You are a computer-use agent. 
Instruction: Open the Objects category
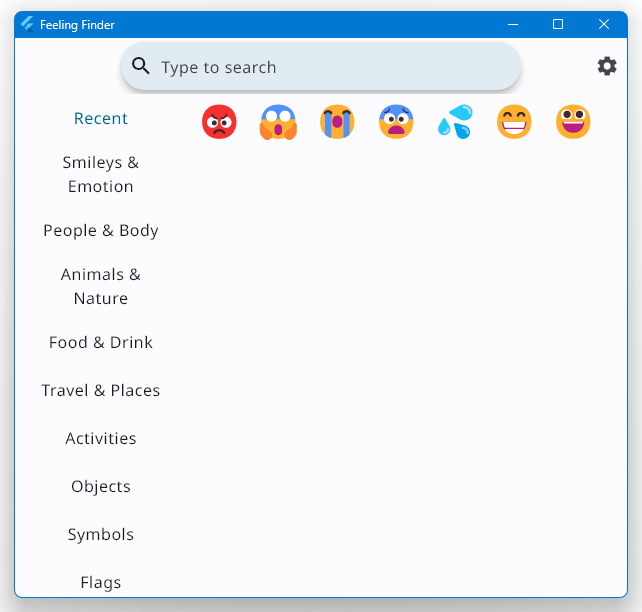coord(101,486)
